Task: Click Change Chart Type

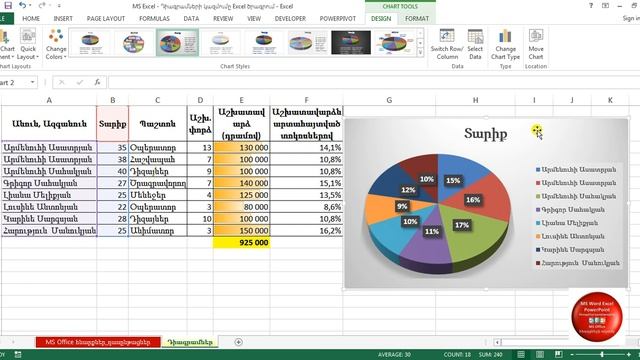Action: pyautogui.click(x=505, y=44)
